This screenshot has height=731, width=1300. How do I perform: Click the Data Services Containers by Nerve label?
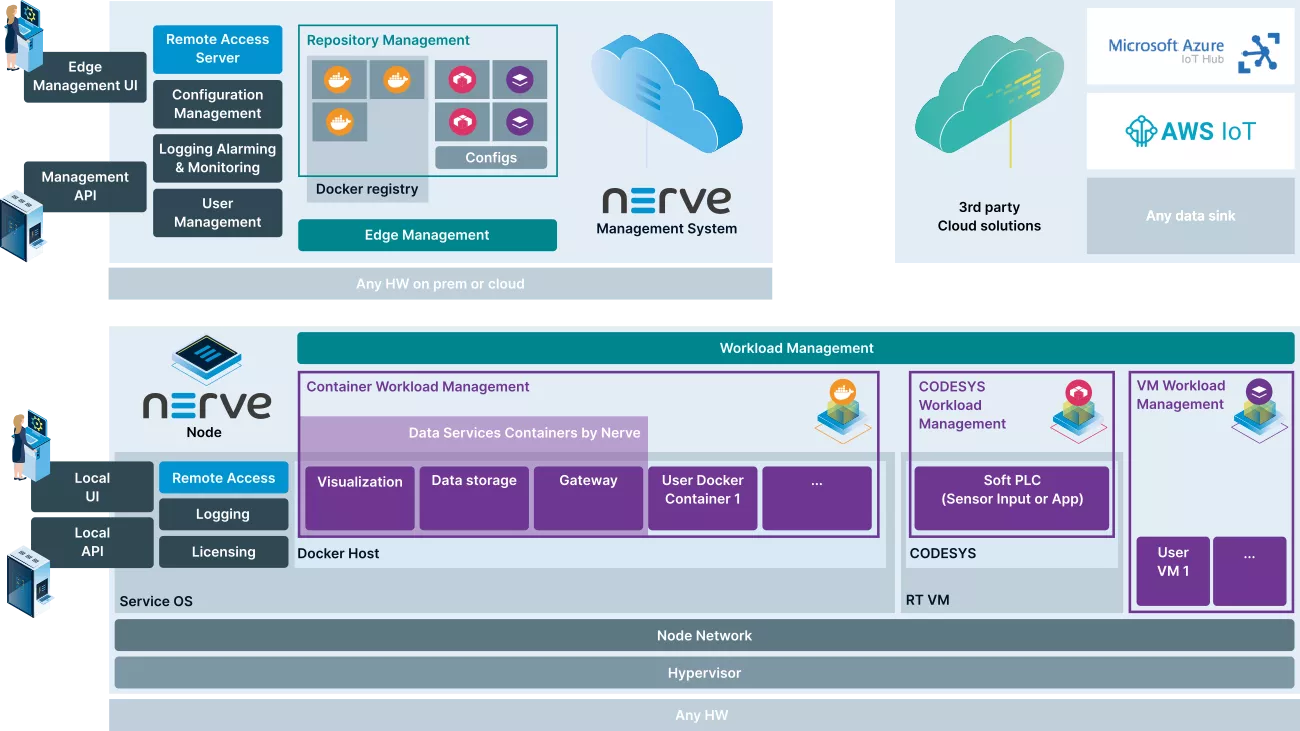coord(525,433)
